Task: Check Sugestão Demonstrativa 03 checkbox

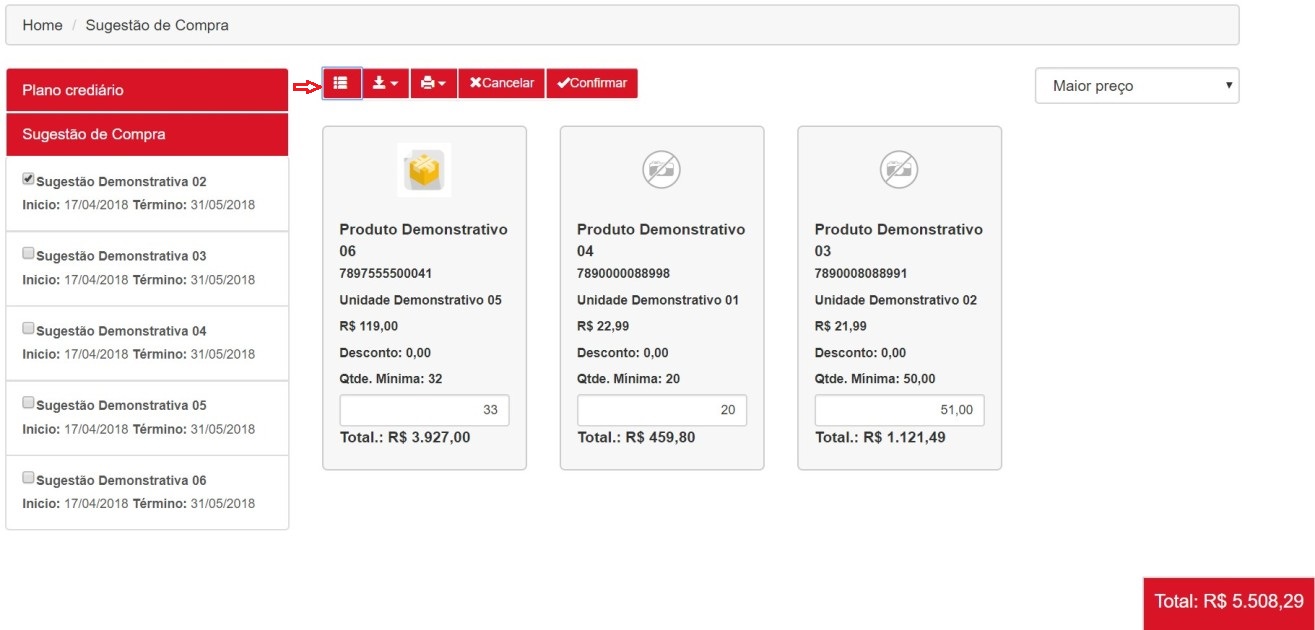Action: (x=28, y=253)
